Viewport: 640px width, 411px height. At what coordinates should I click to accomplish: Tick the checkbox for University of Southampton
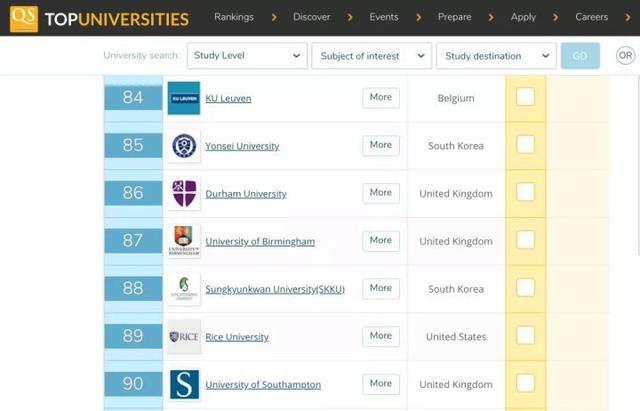pyautogui.click(x=525, y=383)
